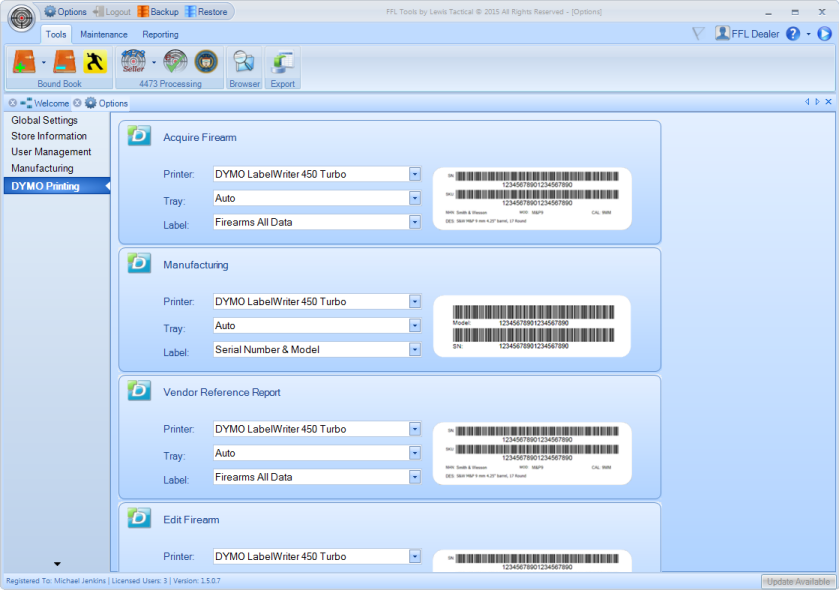Open the dropdown arrow beside the Seller icon

154,63
